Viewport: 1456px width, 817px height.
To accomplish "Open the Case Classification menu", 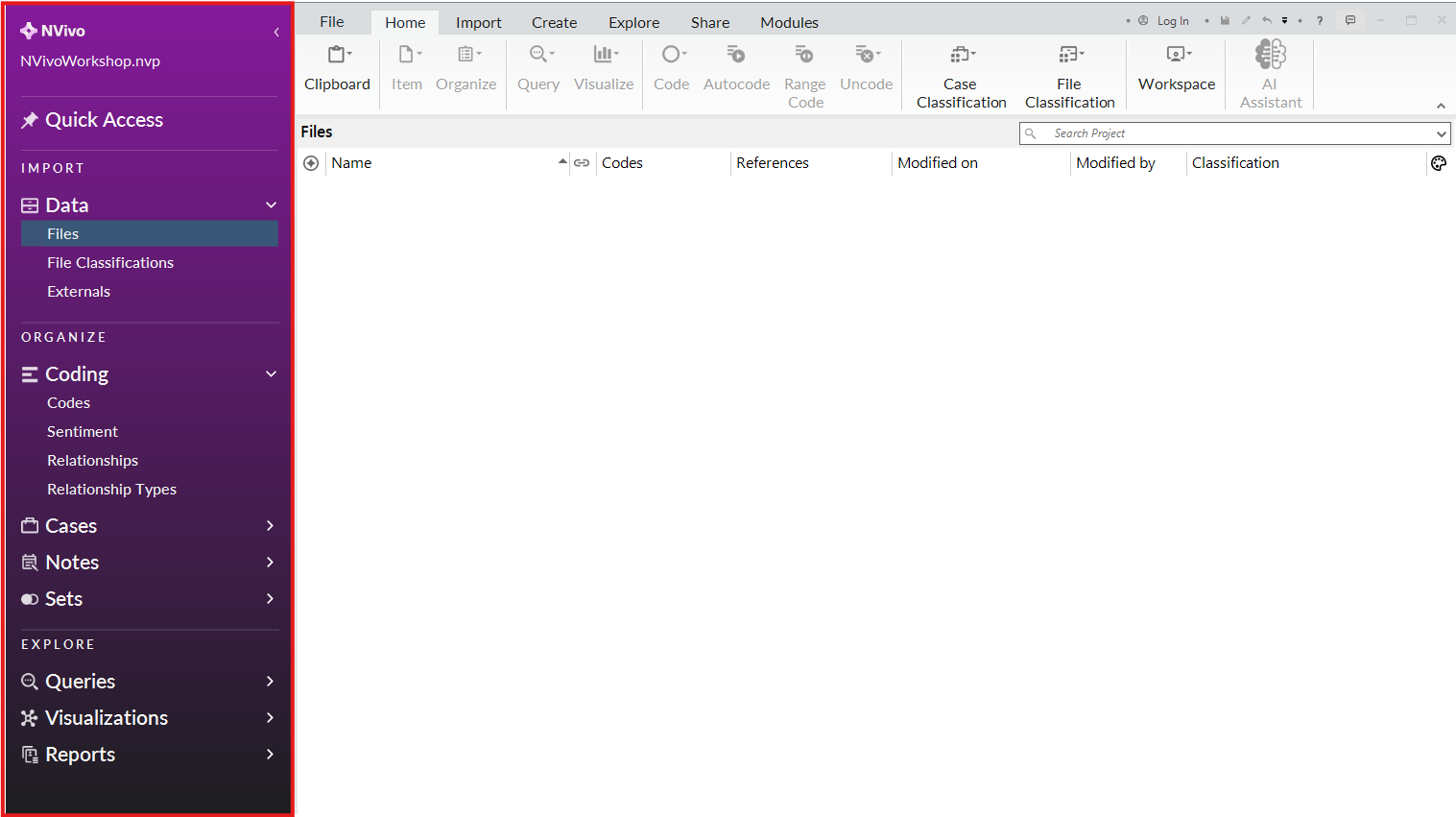I will (x=962, y=77).
